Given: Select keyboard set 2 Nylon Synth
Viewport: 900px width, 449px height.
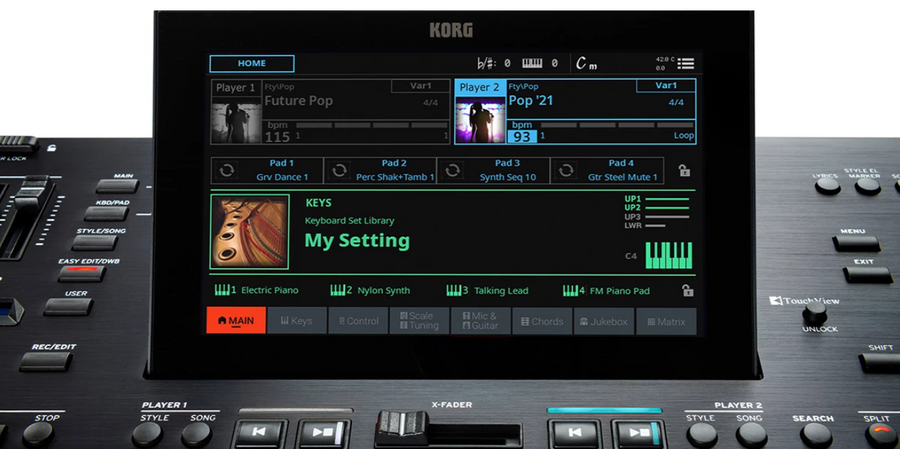Looking at the screenshot, I should click(x=370, y=291).
